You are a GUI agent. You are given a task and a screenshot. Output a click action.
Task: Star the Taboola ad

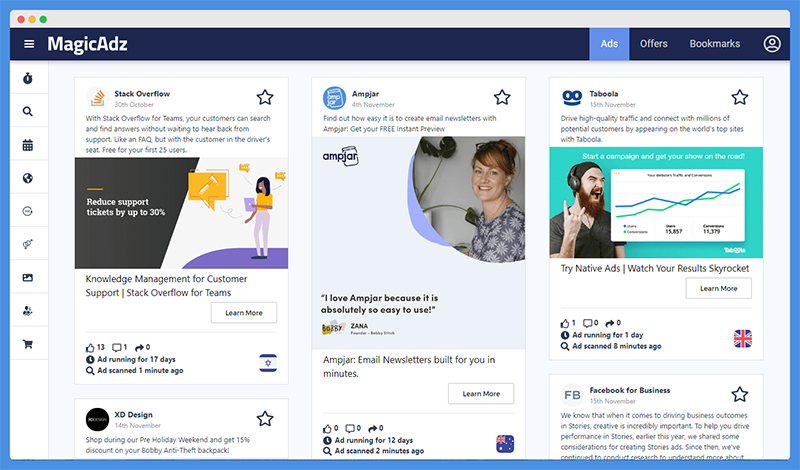tap(739, 97)
